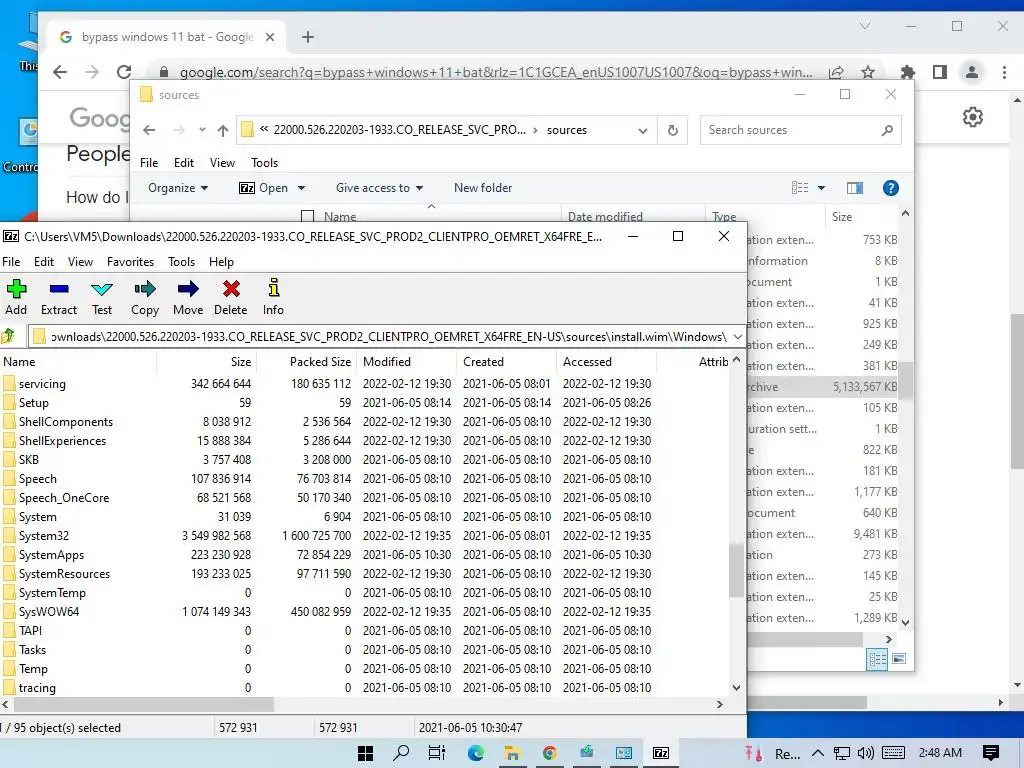The height and width of the screenshot is (768, 1024).
Task: Open the 7-Zip View menu
Action: (80, 262)
